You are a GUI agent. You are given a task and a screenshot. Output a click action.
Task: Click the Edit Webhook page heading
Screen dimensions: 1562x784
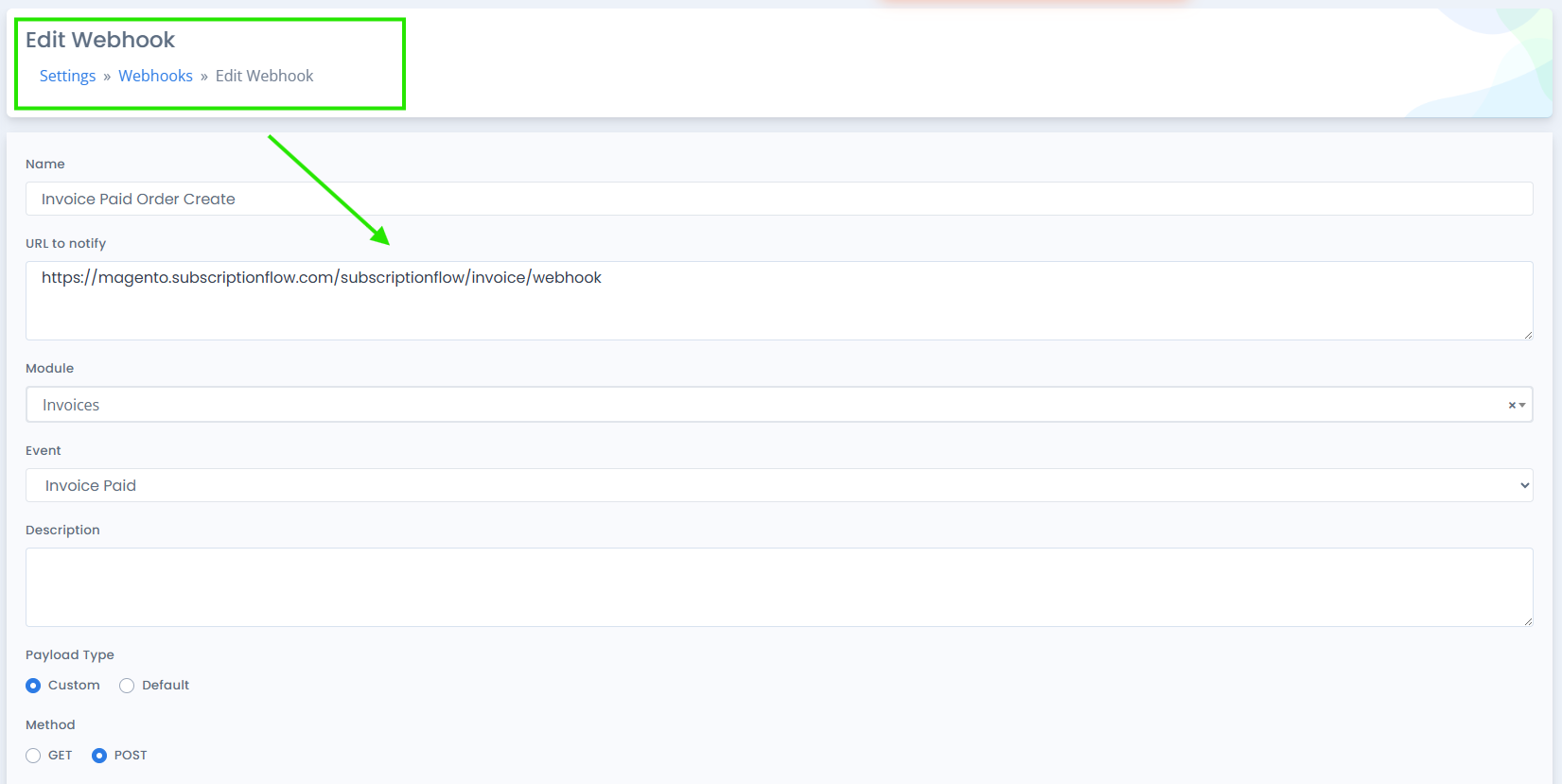[100, 40]
